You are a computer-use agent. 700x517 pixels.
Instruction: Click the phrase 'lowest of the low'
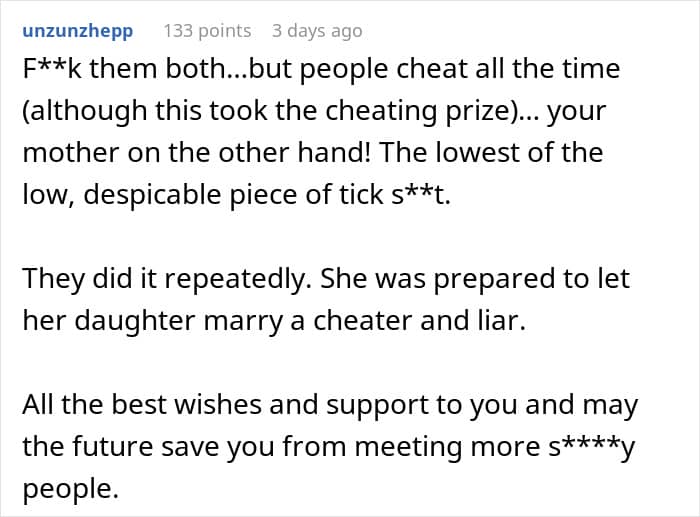tap(490, 152)
